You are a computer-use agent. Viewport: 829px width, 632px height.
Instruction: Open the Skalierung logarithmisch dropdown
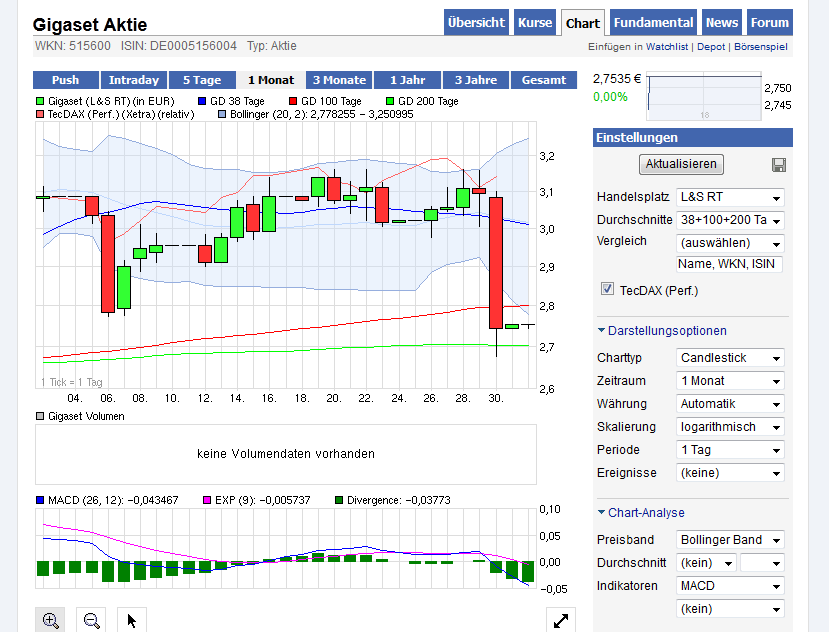730,427
